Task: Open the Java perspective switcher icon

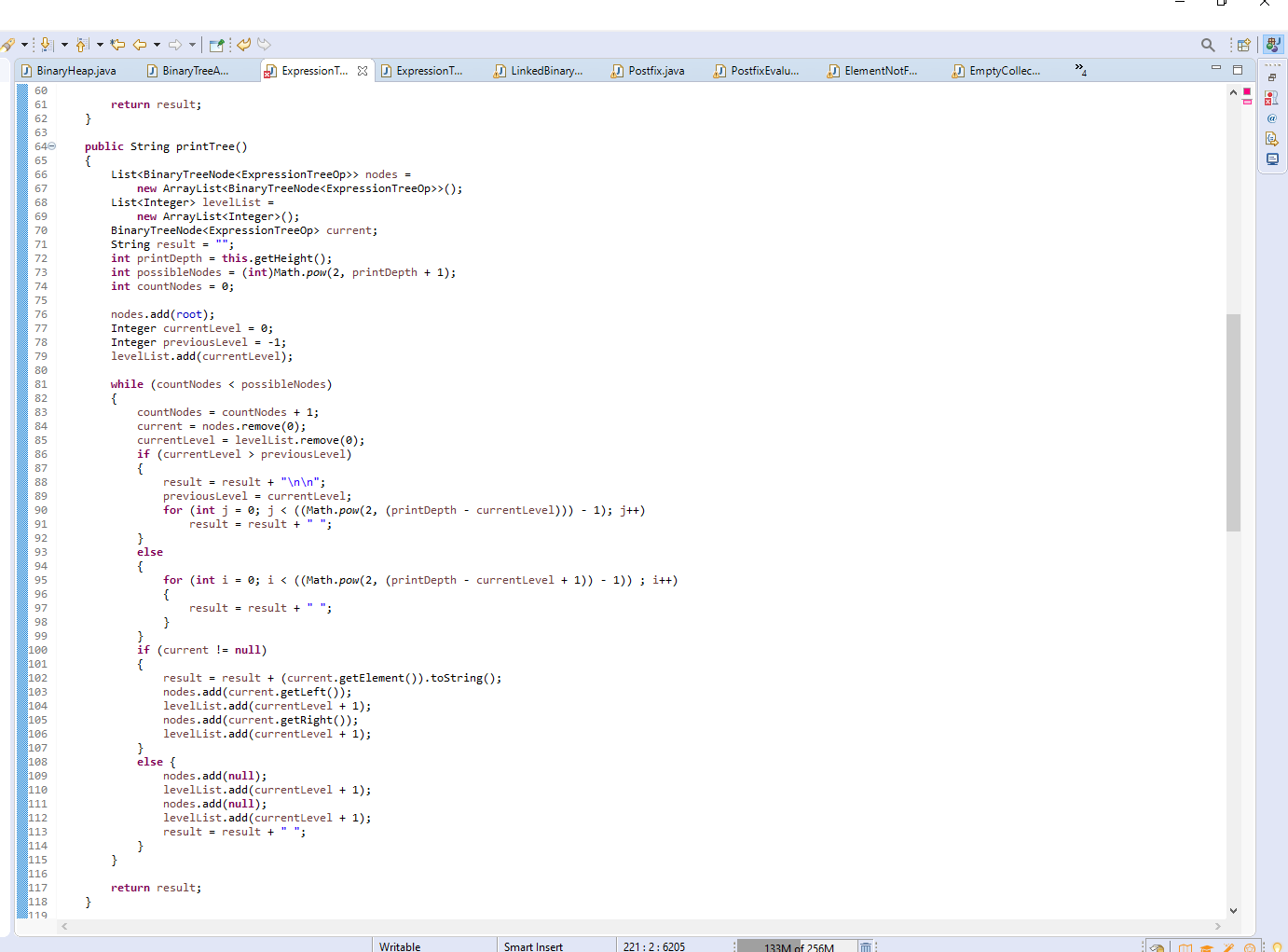Action: pos(1272,45)
